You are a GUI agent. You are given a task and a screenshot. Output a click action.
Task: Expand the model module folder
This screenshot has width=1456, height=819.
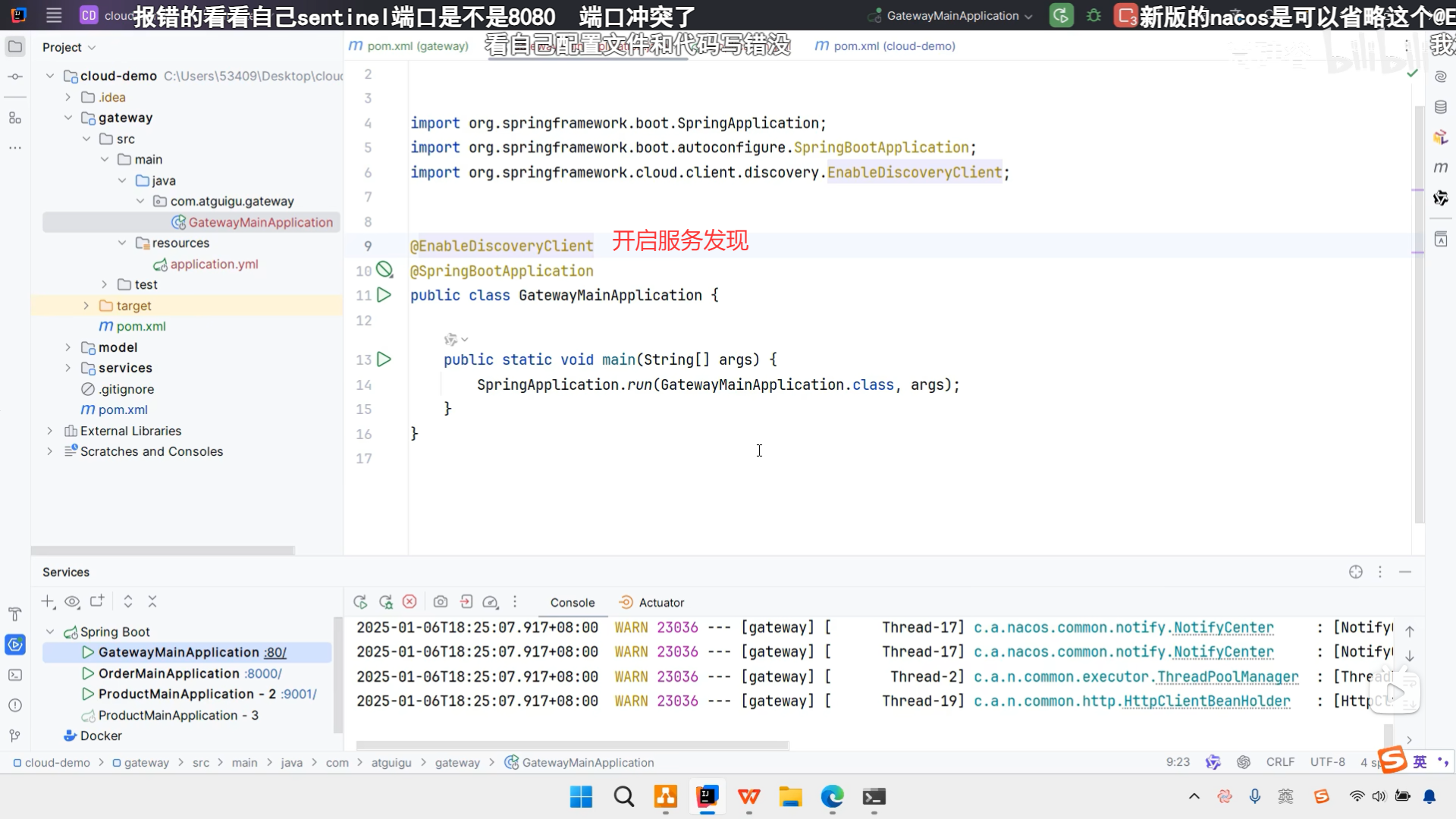[x=67, y=347]
